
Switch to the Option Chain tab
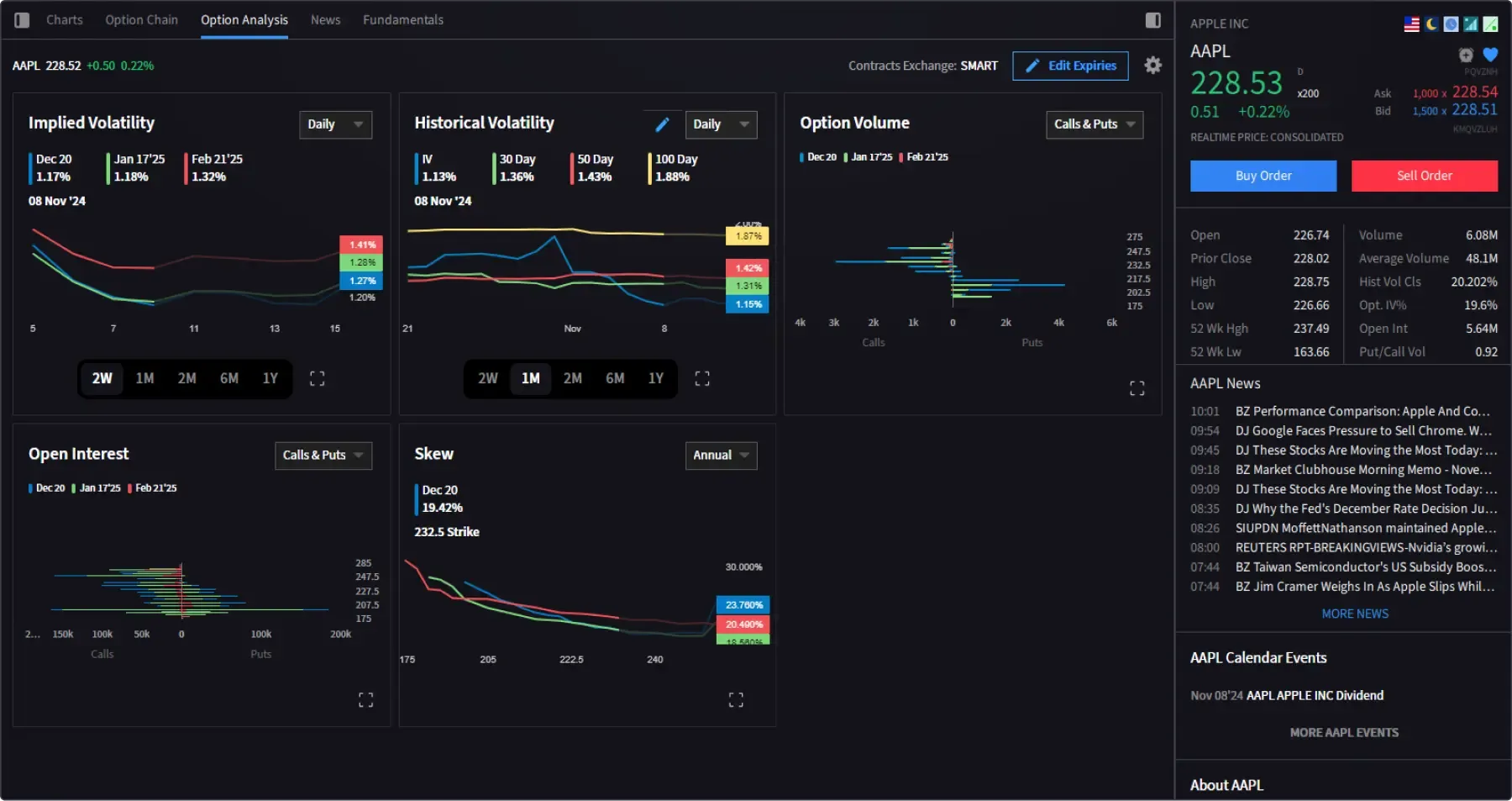141,19
